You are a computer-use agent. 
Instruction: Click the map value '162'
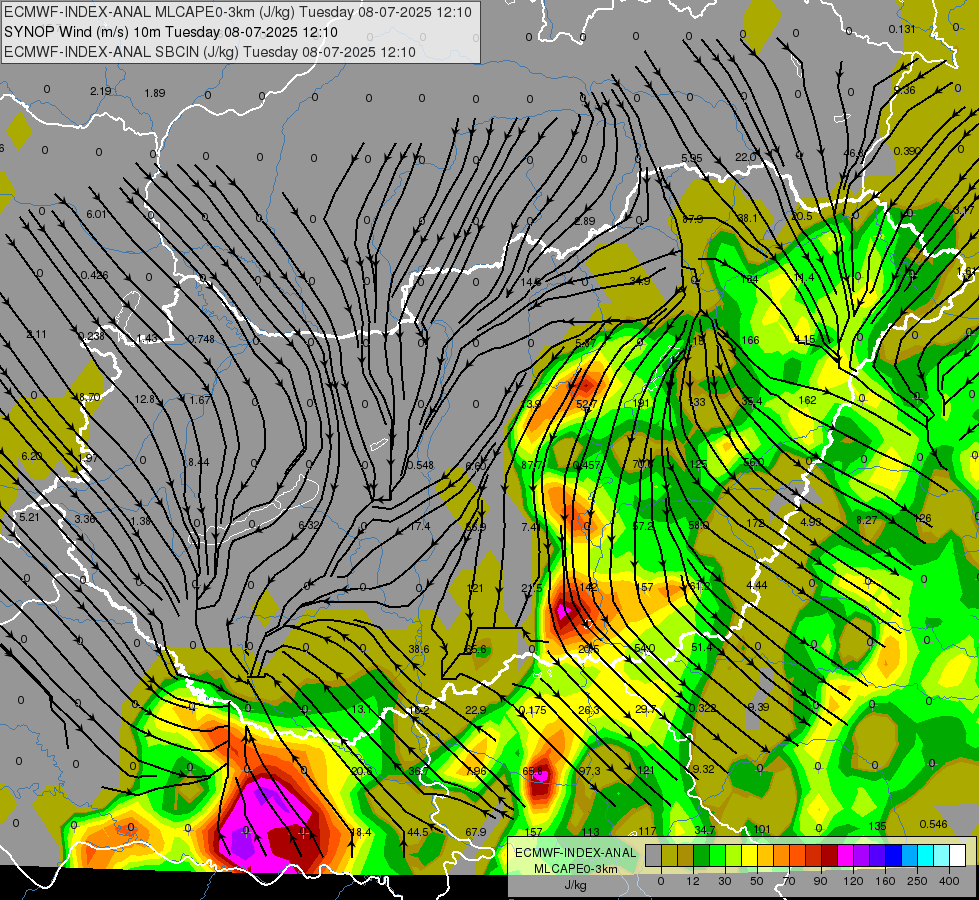[807, 400]
